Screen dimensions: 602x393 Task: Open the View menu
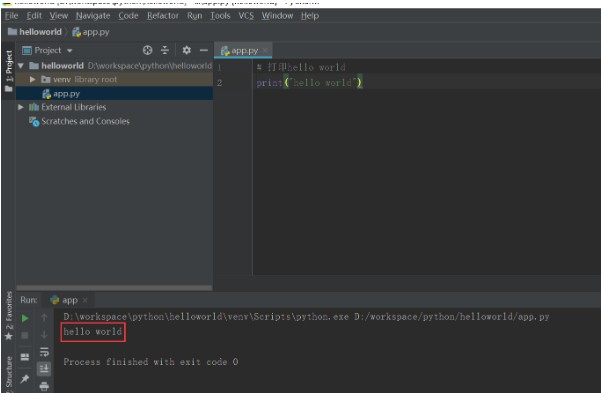58,16
